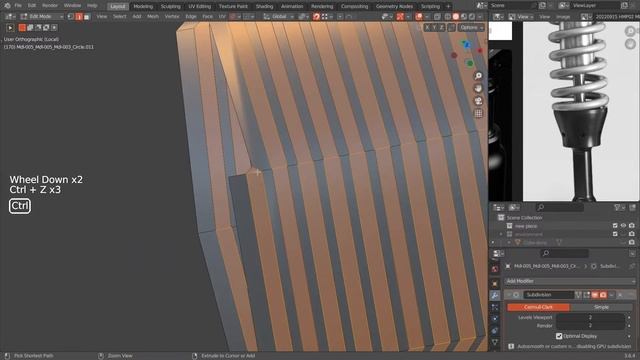Screen dimensions: 640x360
Task: Click the Scene name field
Action: [x=513, y=6]
